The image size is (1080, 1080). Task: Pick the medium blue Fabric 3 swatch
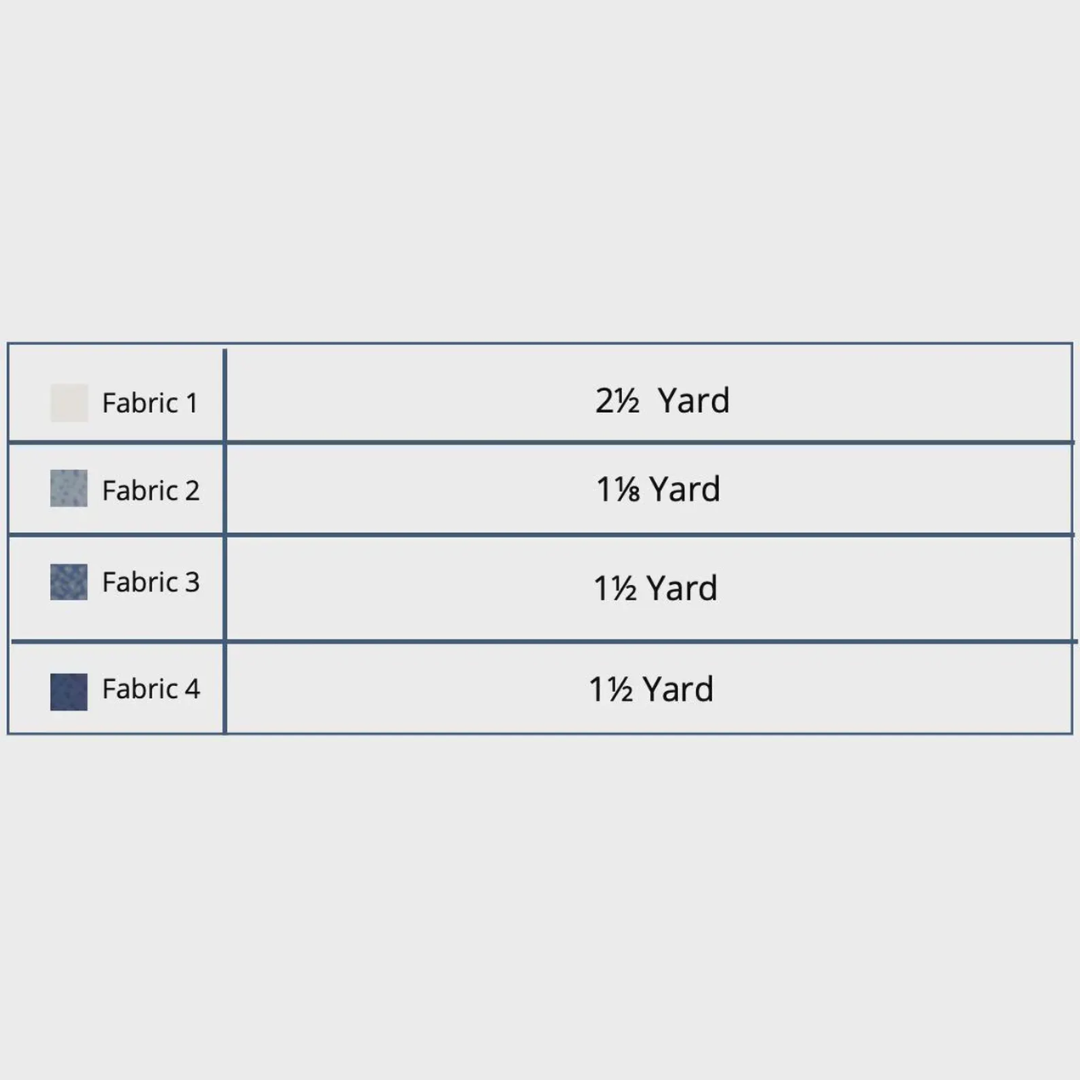(x=69, y=582)
